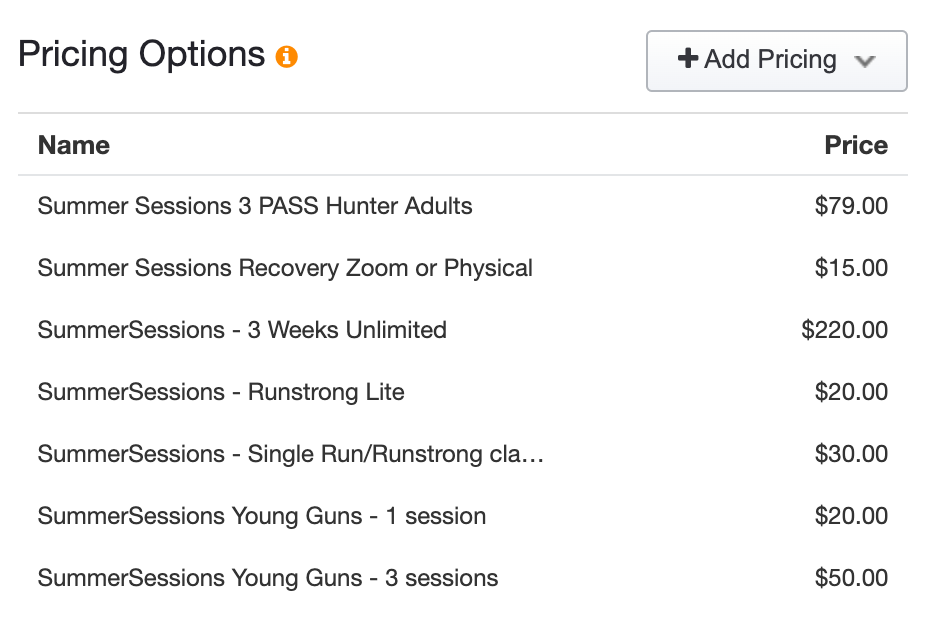The width and height of the screenshot is (948, 630).
Task: Open SummerSessions - Runstrong Lite pricing
Action: click(221, 392)
